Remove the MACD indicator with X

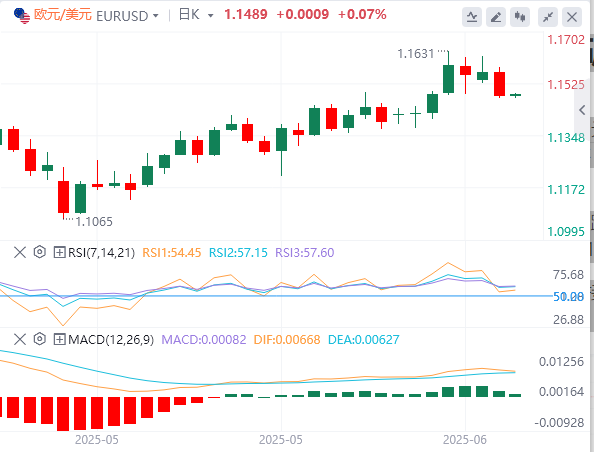pos(20,339)
